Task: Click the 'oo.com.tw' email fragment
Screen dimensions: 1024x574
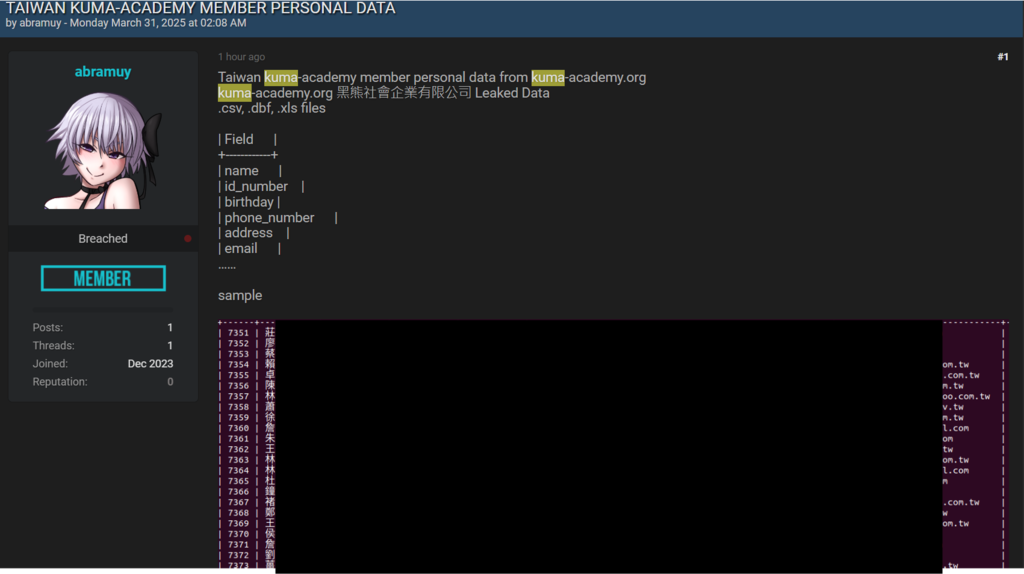Action: (x=966, y=396)
